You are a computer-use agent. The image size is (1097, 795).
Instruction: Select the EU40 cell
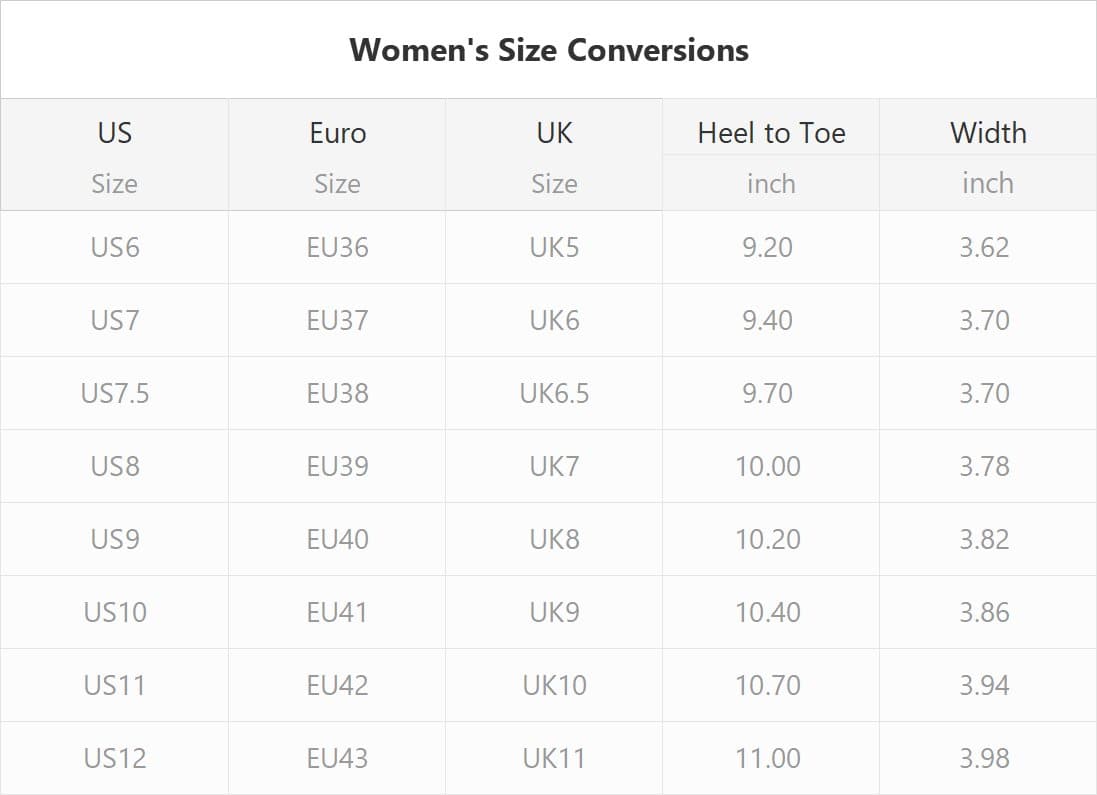[338, 539]
